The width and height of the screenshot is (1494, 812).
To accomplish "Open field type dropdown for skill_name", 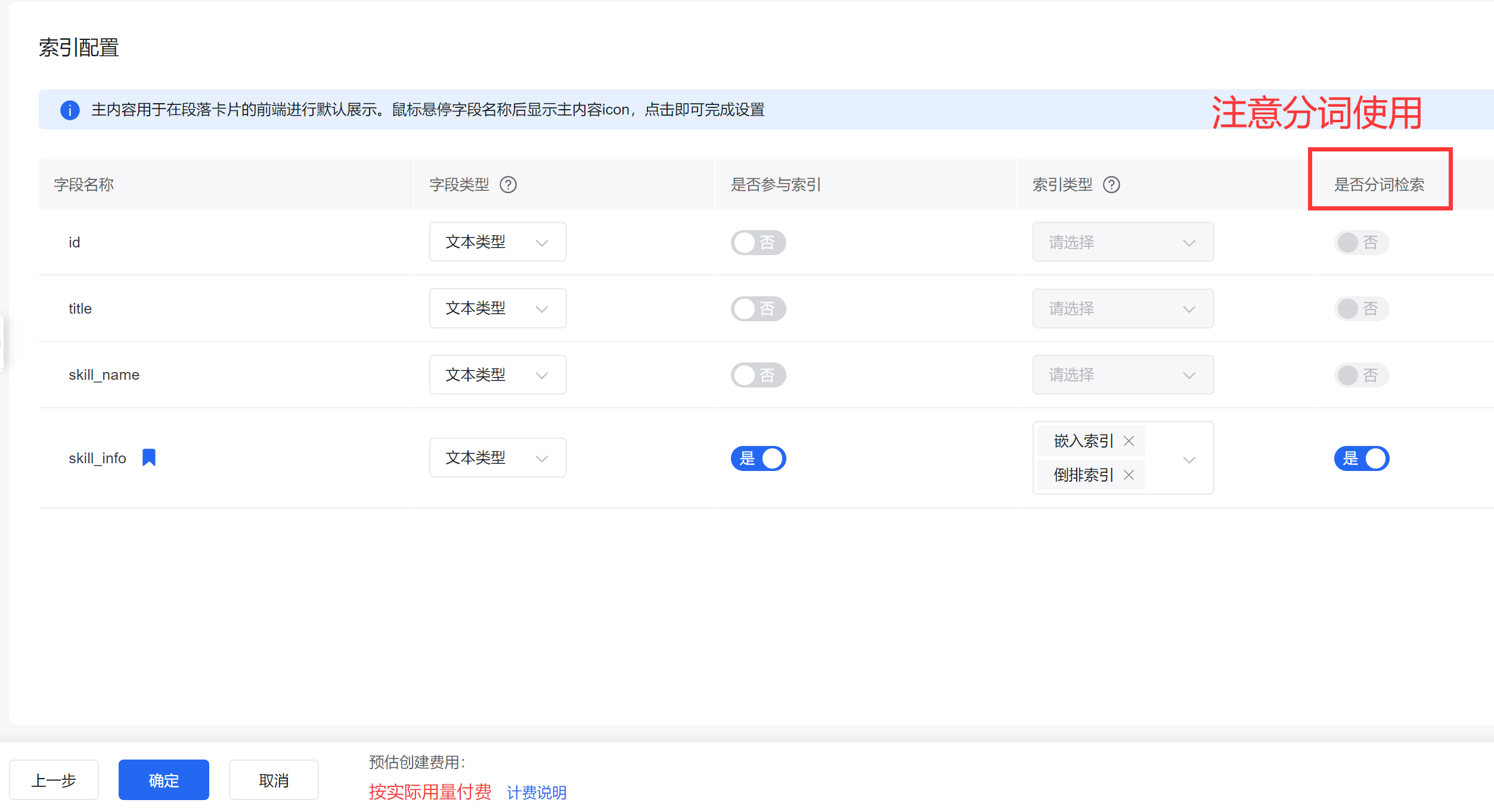I will tap(497, 374).
